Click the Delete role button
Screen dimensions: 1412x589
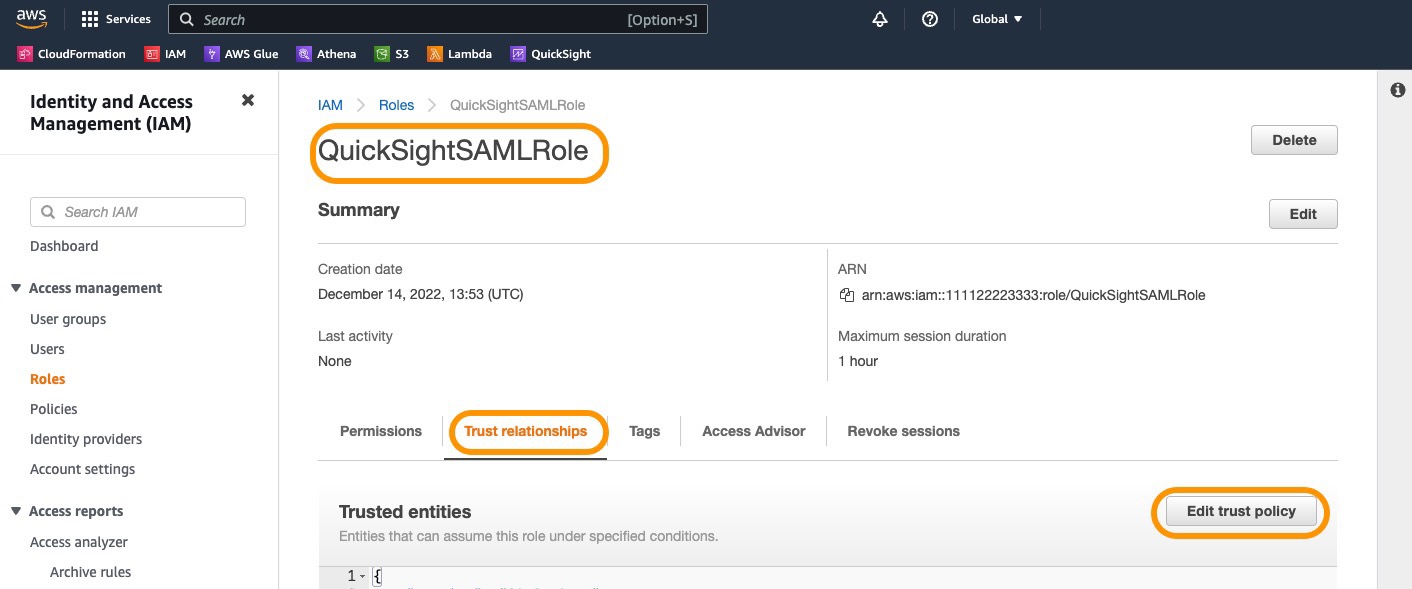1294,140
